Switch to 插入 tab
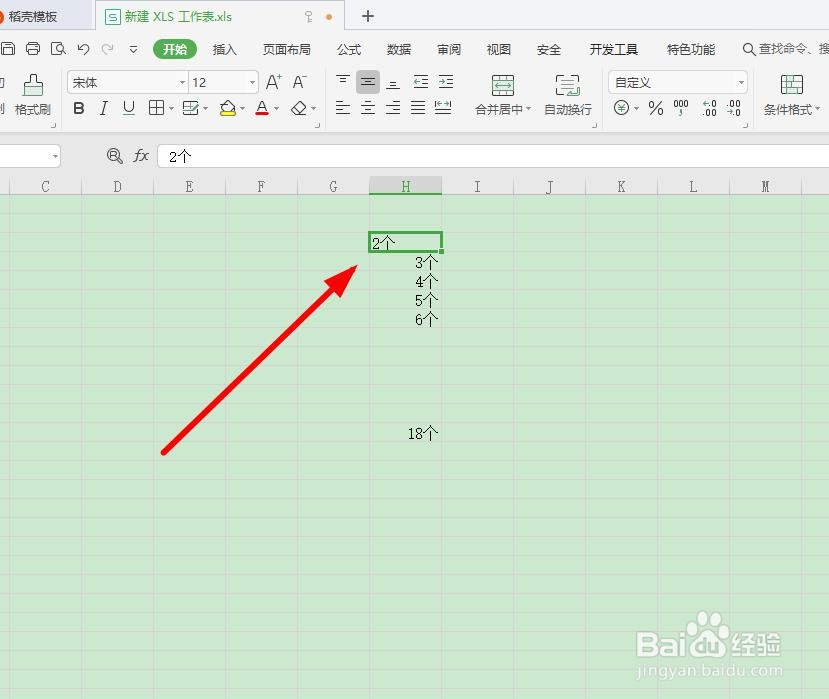 tap(225, 50)
